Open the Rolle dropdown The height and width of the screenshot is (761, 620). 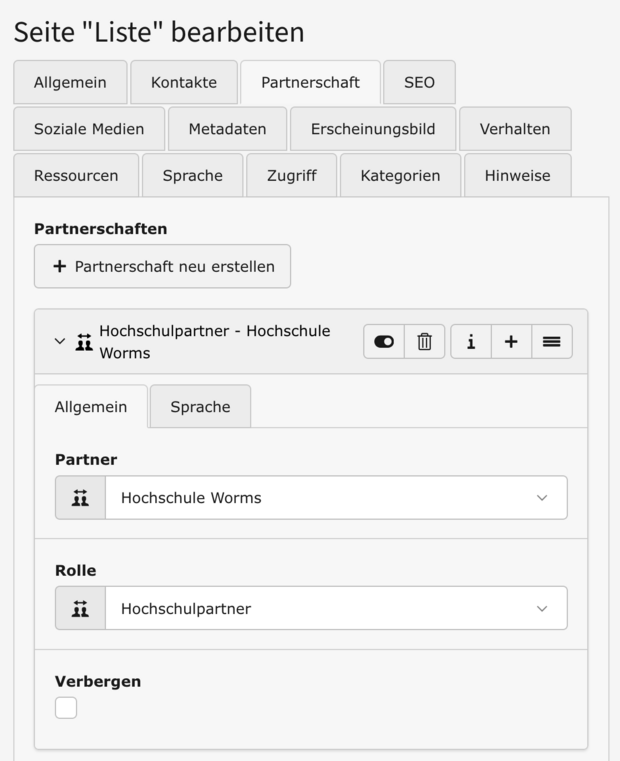[336, 609]
